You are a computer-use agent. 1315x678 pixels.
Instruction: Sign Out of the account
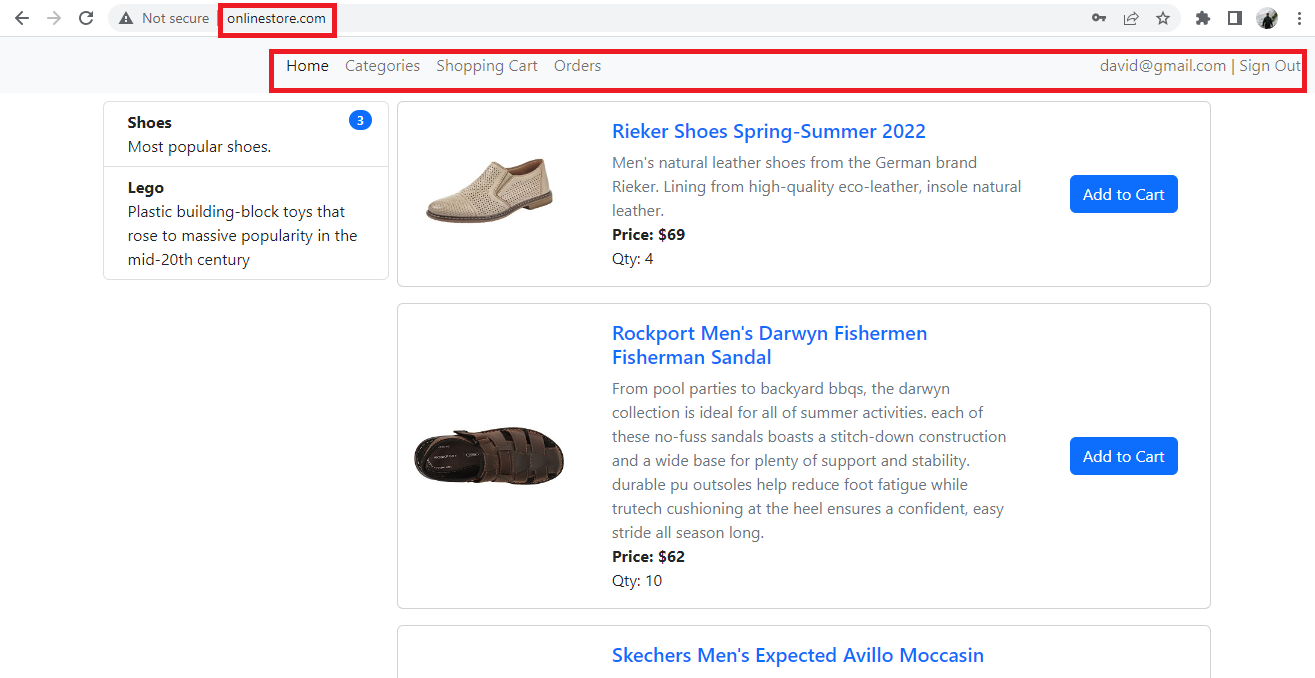1270,66
